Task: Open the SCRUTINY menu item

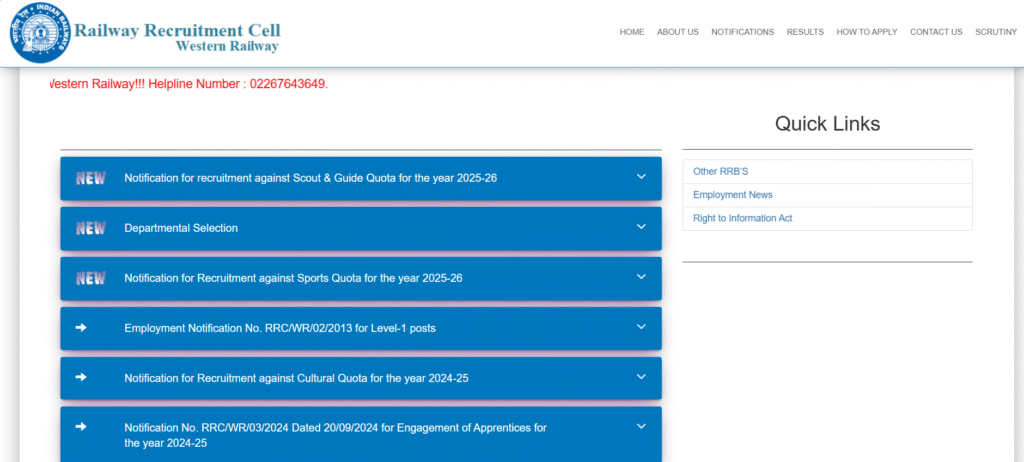Action: tap(996, 32)
